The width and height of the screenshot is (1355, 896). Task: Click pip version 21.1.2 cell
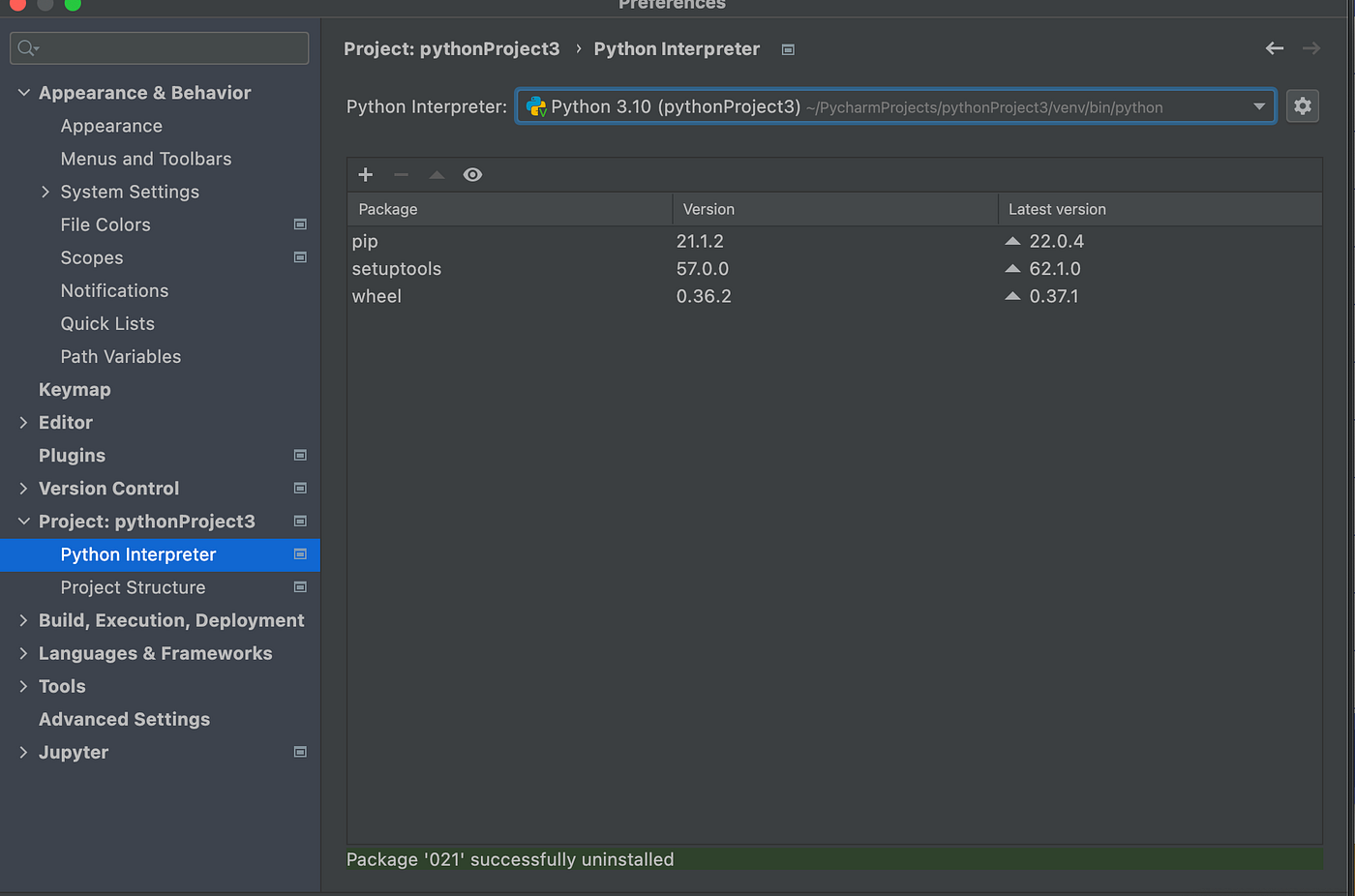(700, 241)
